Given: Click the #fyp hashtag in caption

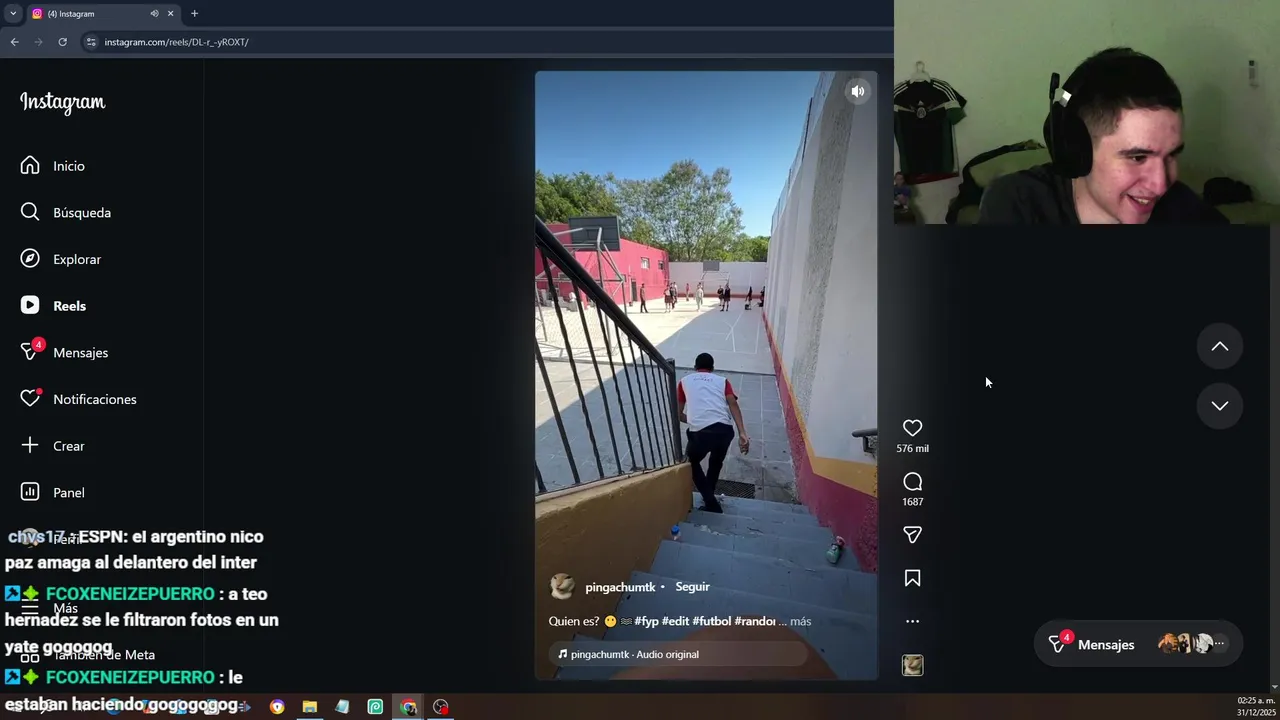Looking at the screenshot, I should click(646, 621).
